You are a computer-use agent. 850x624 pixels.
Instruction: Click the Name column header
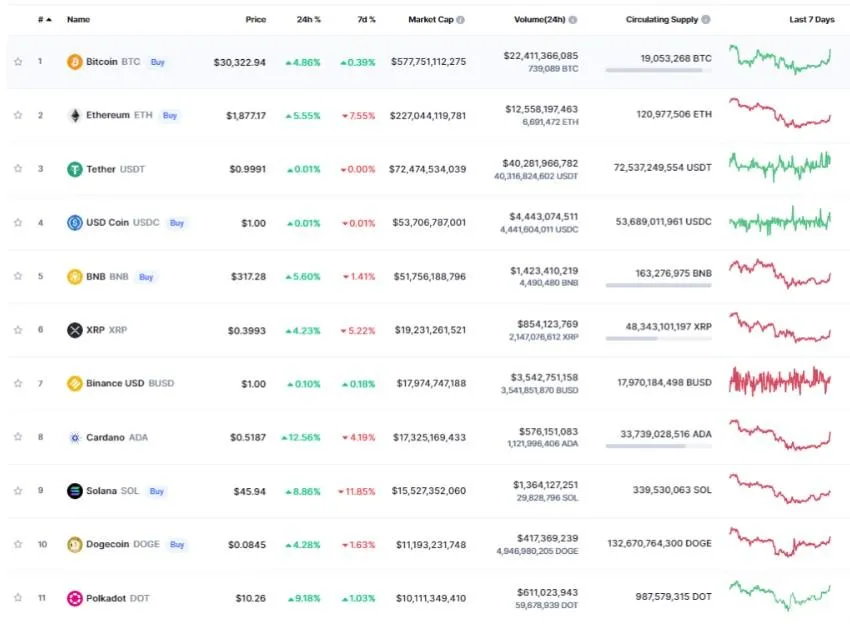(78, 19)
